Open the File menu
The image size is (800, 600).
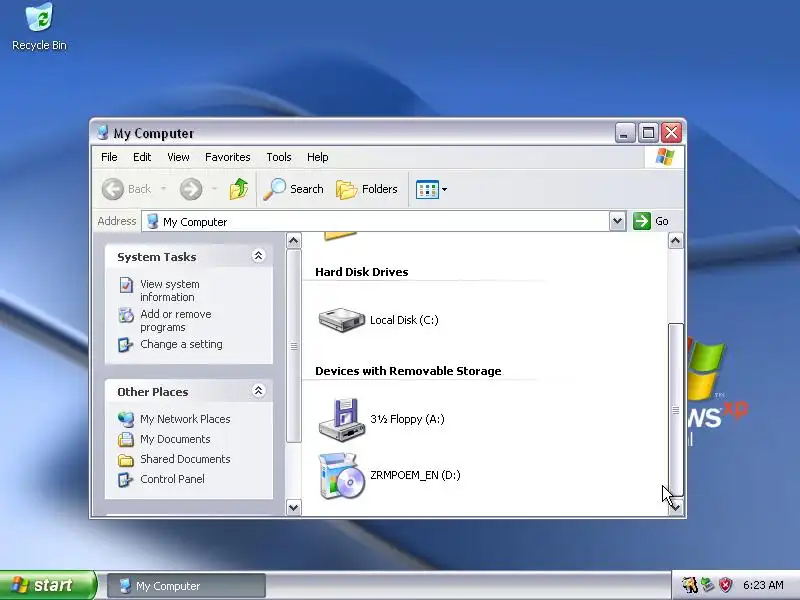109,157
